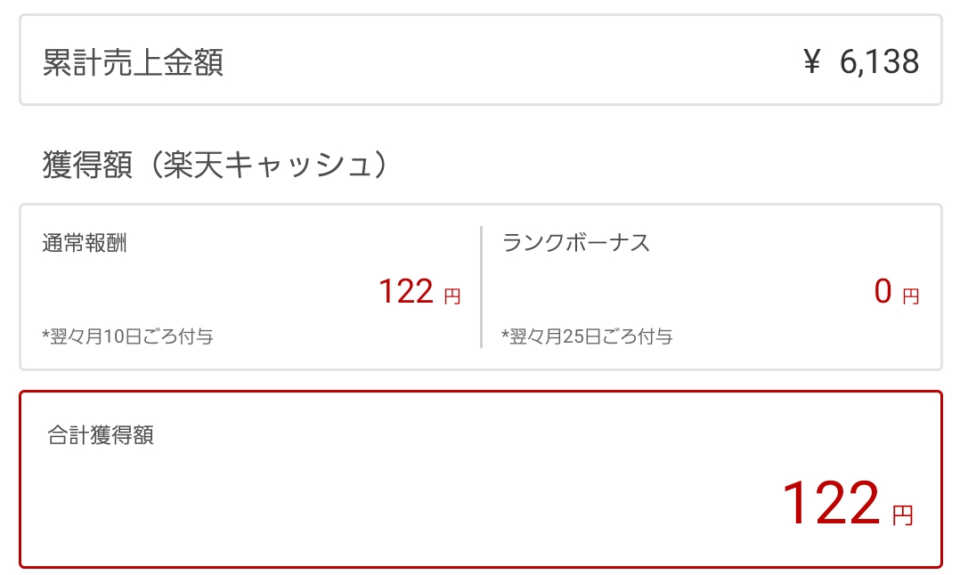960x575 pixels.
Task: Click the 円 unit beside 通常報酬 amount
Action: pos(452,296)
